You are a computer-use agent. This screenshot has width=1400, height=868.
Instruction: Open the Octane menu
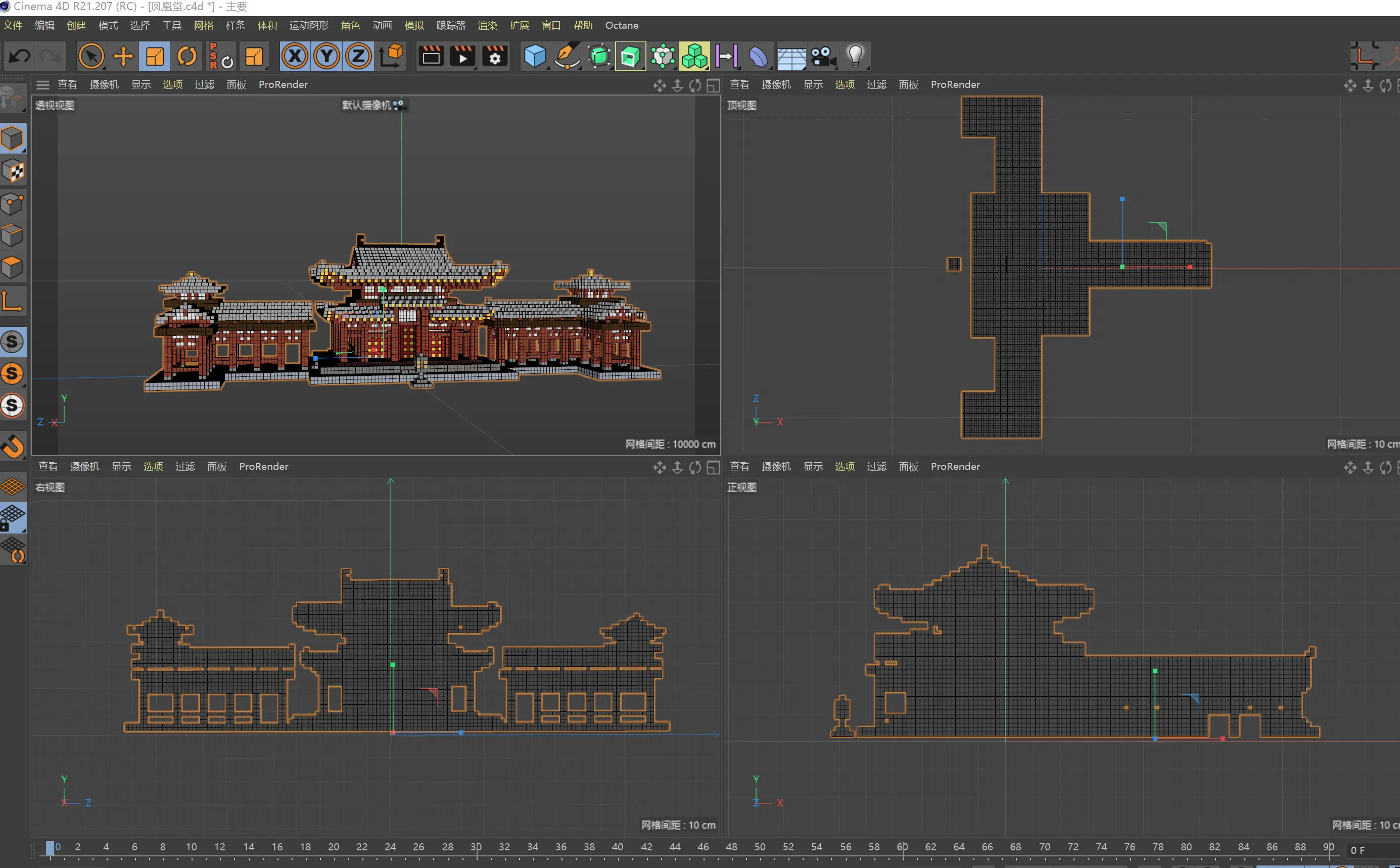point(621,25)
